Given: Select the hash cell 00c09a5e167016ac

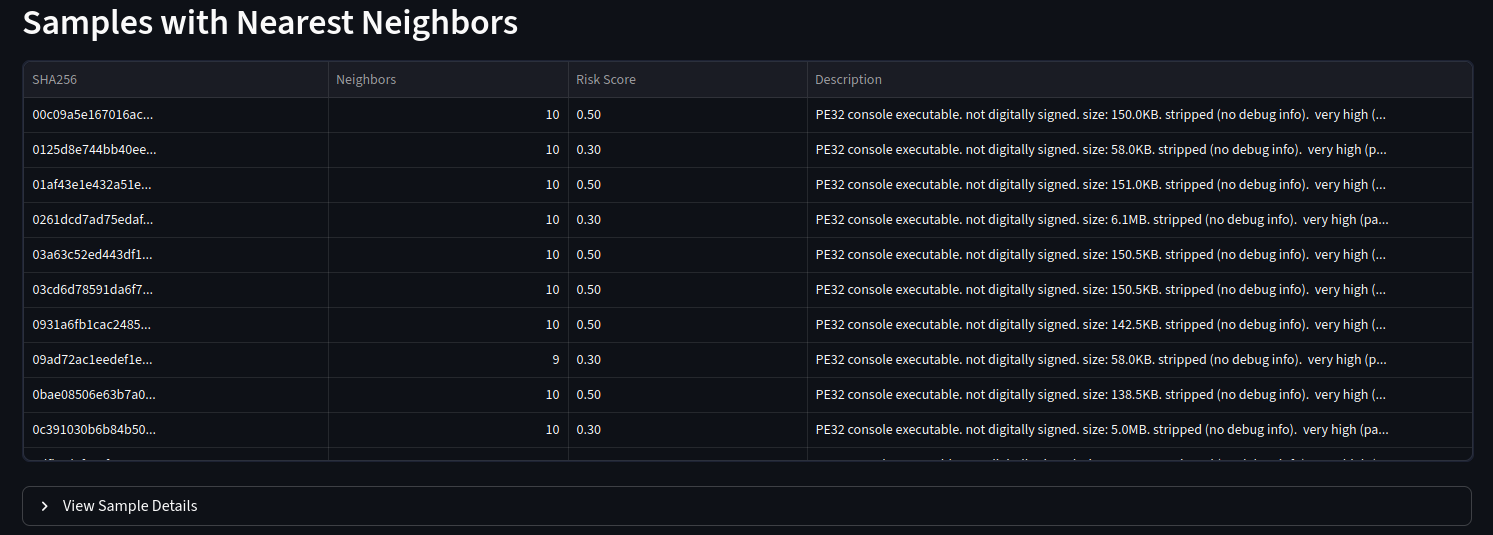Looking at the screenshot, I should pyautogui.click(x=93, y=115).
